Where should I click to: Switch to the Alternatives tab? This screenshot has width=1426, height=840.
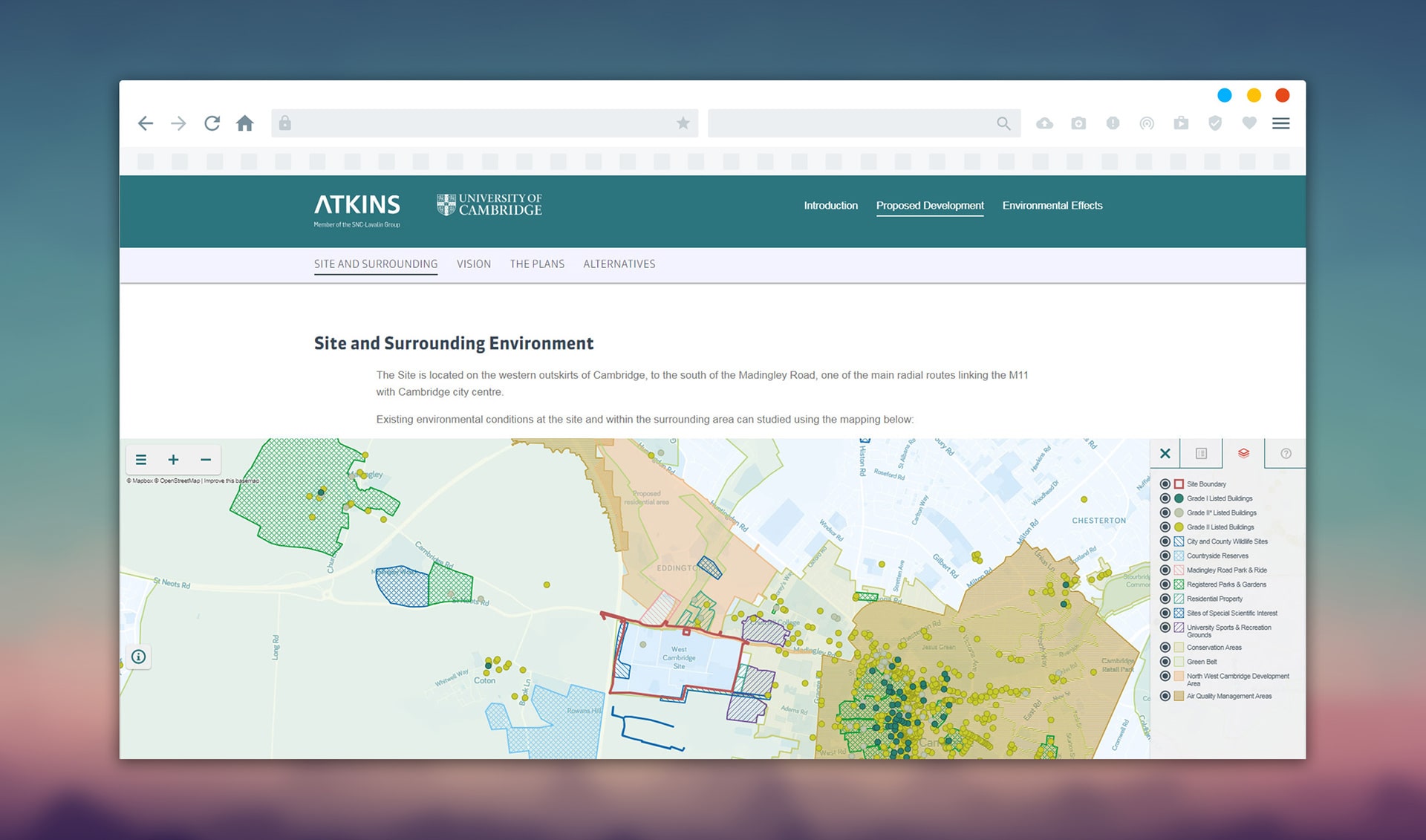click(x=619, y=264)
